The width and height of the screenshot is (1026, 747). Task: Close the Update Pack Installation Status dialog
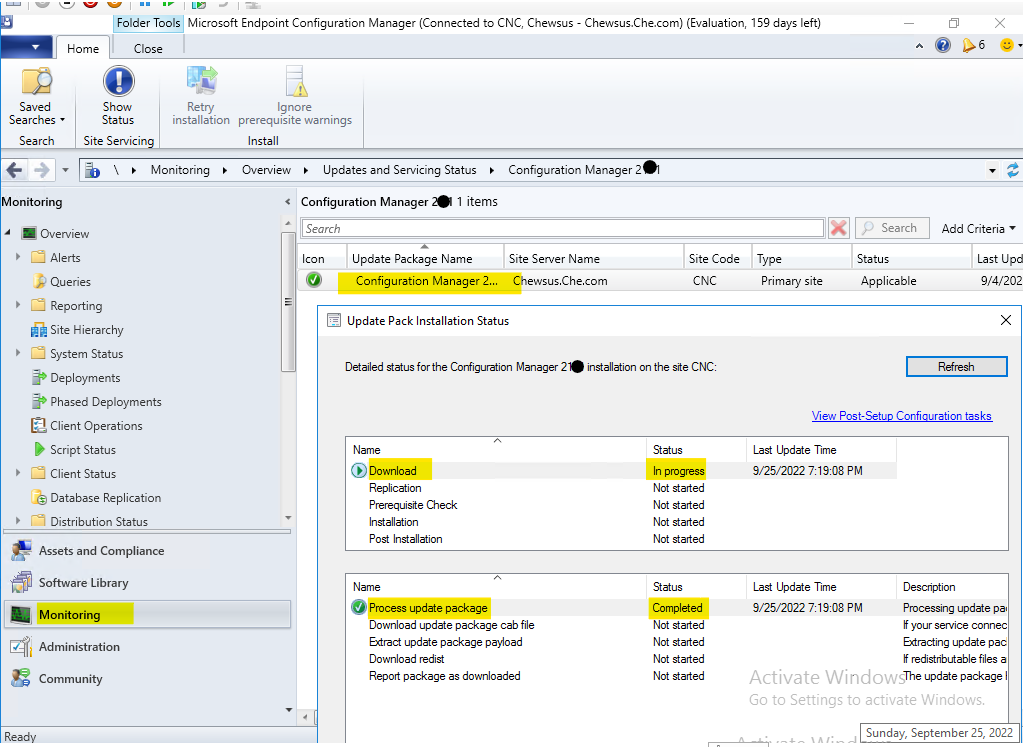point(1006,321)
